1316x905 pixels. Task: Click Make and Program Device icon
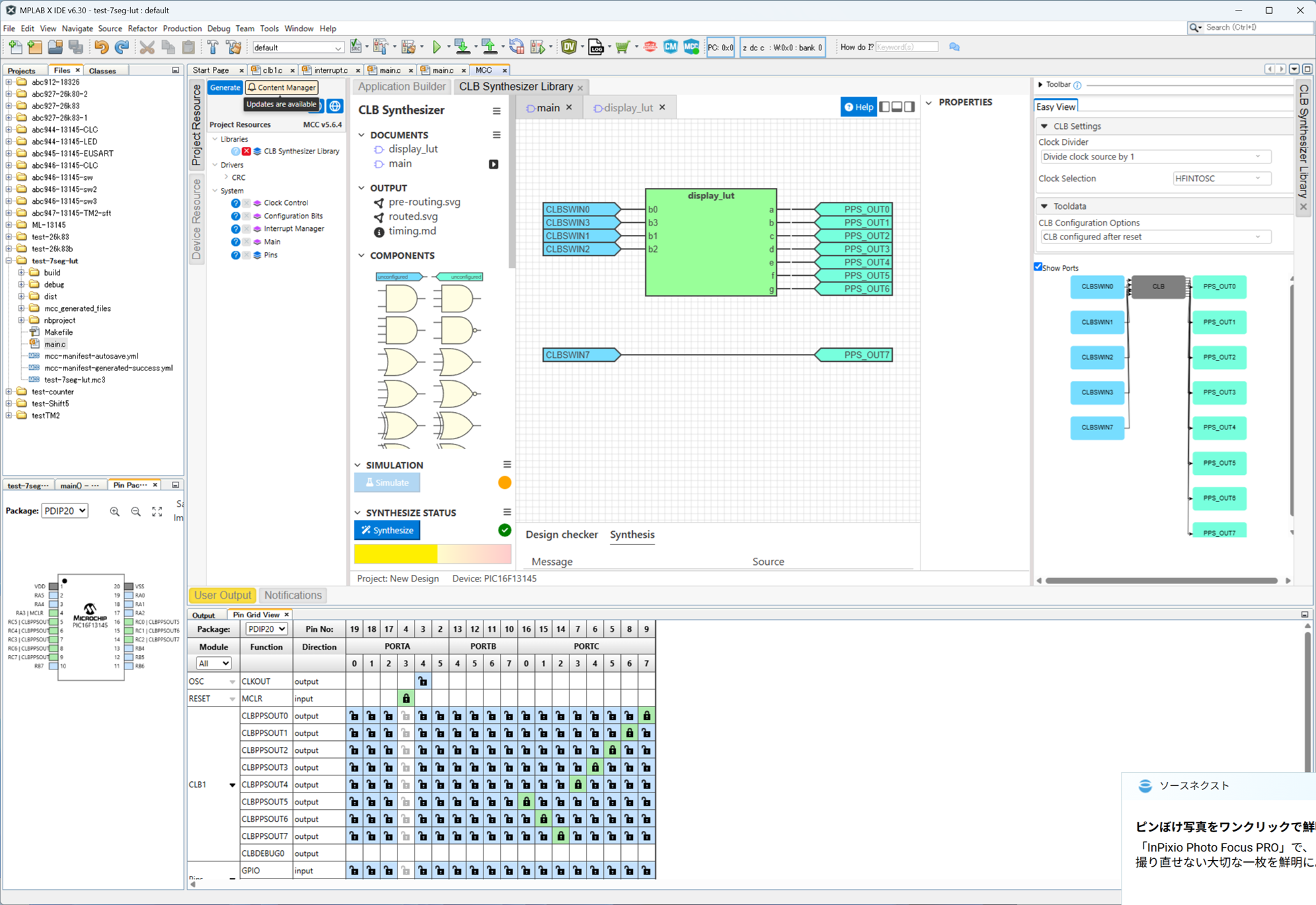click(x=462, y=47)
